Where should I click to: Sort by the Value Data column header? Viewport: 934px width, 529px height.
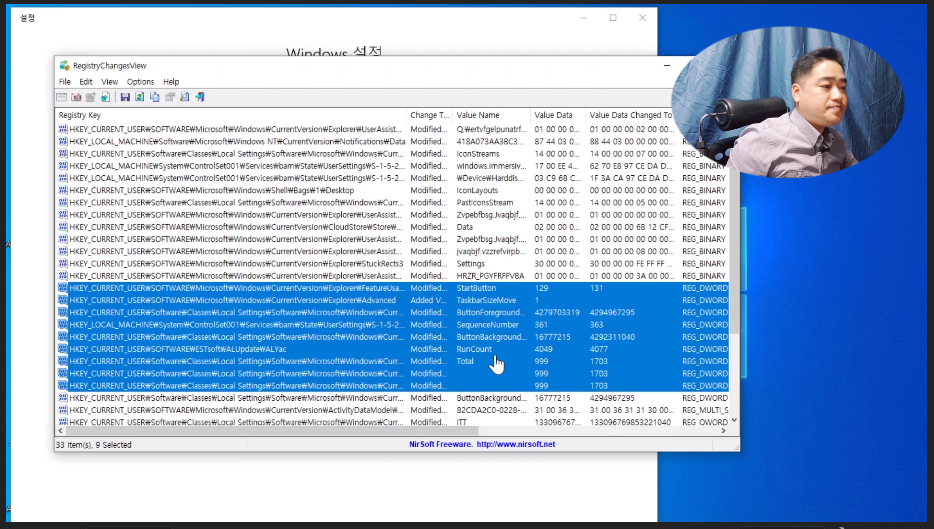tap(558, 115)
